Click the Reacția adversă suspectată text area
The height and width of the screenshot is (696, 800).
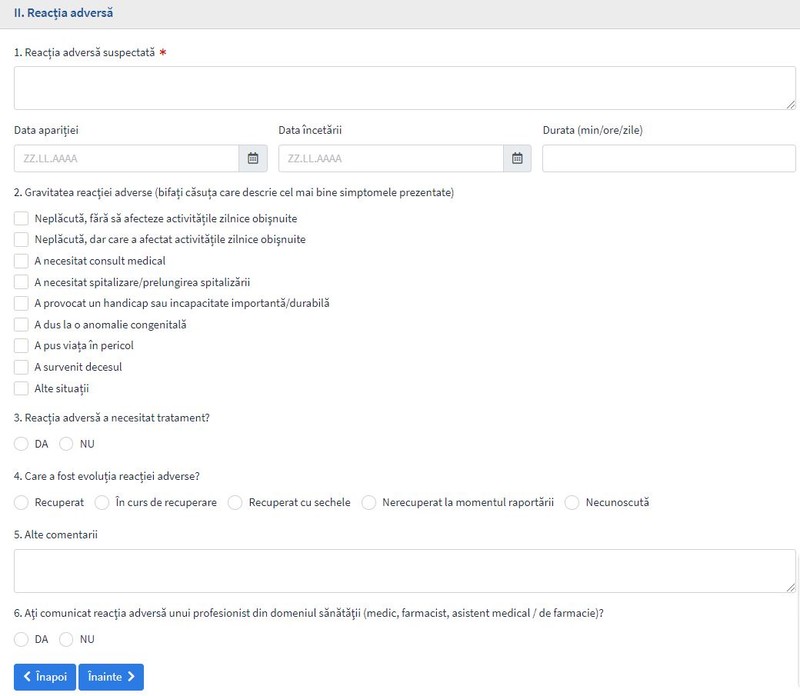click(405, 88)
